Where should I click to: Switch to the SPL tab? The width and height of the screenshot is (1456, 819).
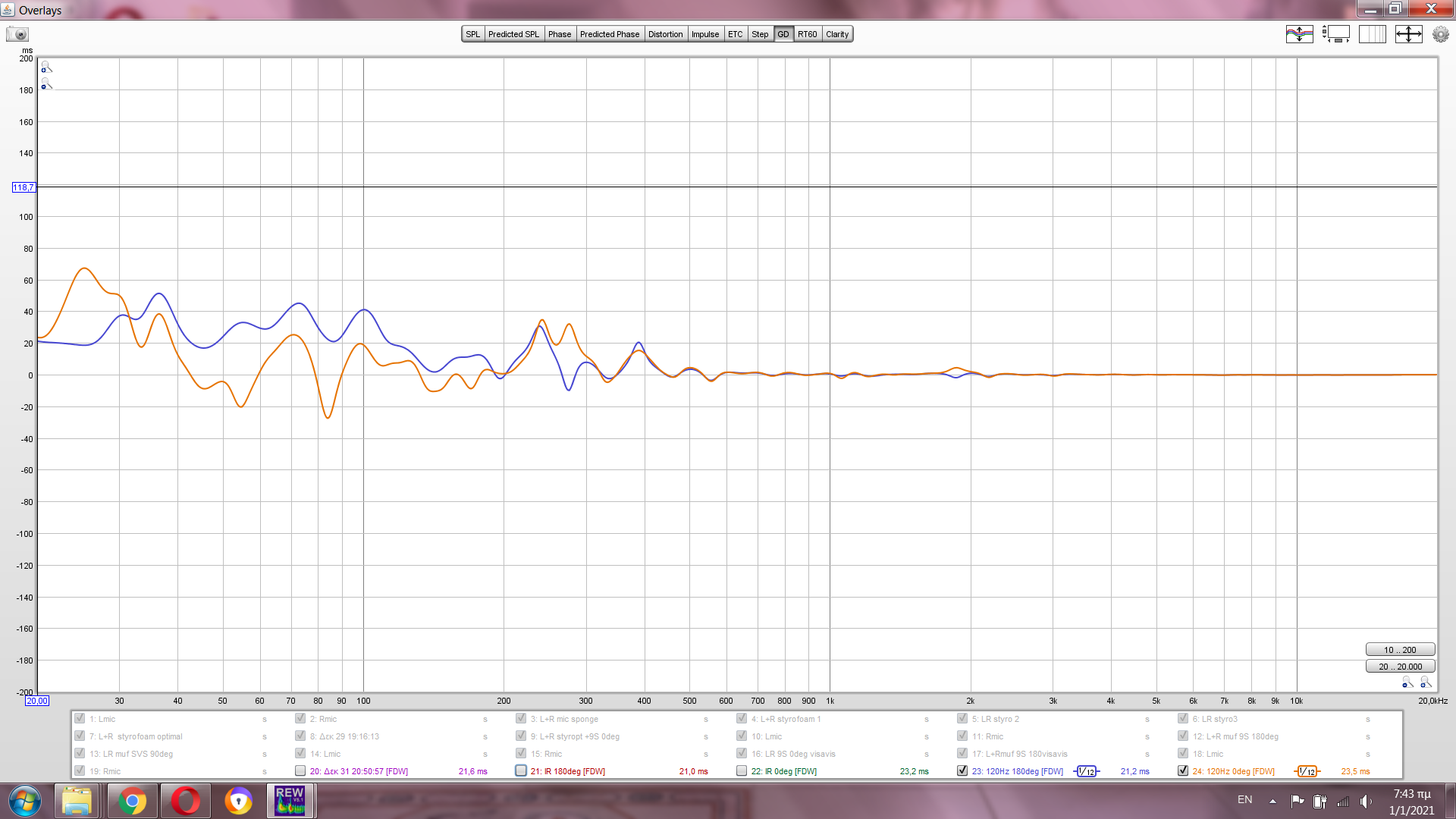[x=472, y=34]
